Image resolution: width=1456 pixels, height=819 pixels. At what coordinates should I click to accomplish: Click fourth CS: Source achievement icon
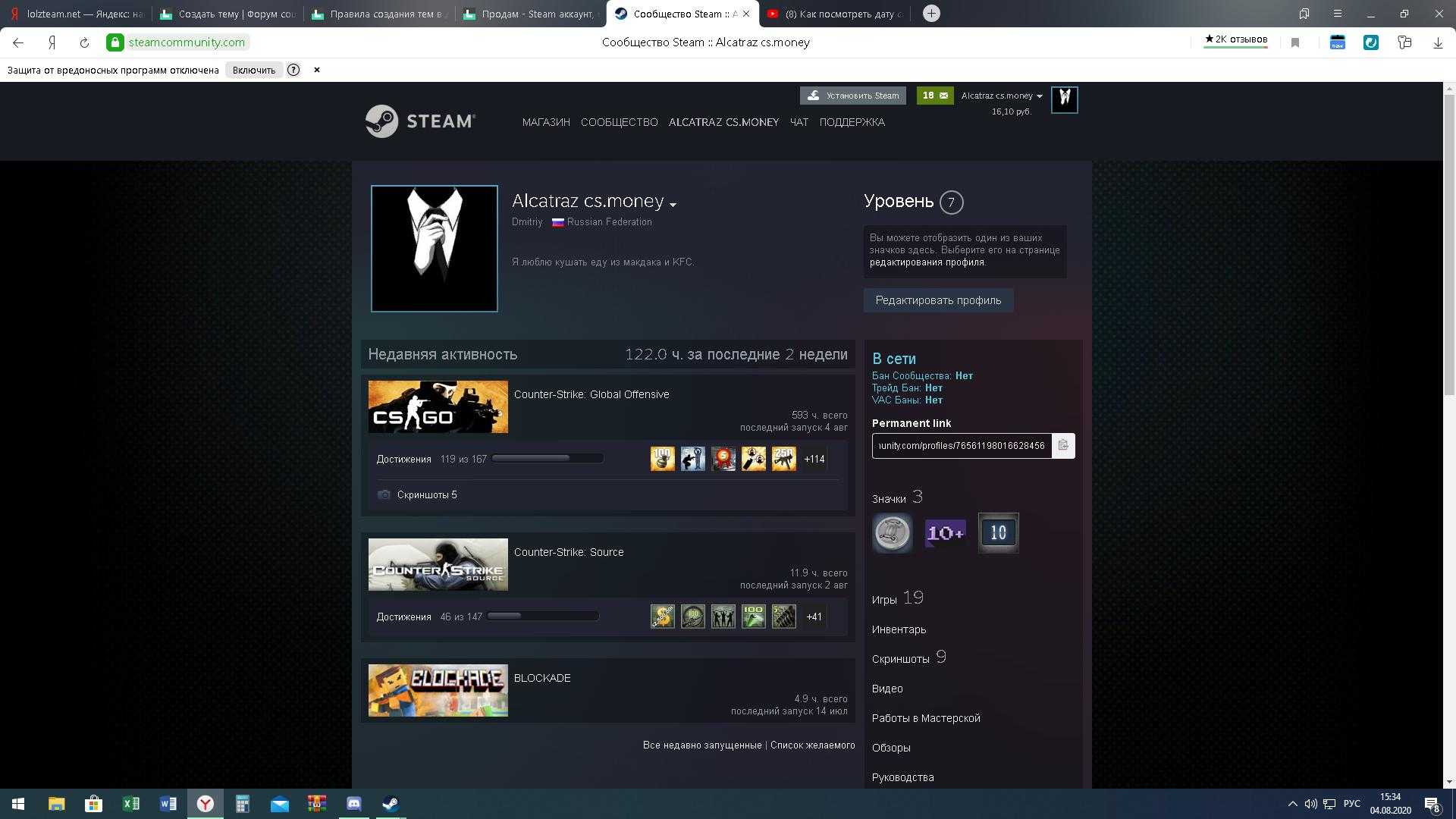coord(753,617)
